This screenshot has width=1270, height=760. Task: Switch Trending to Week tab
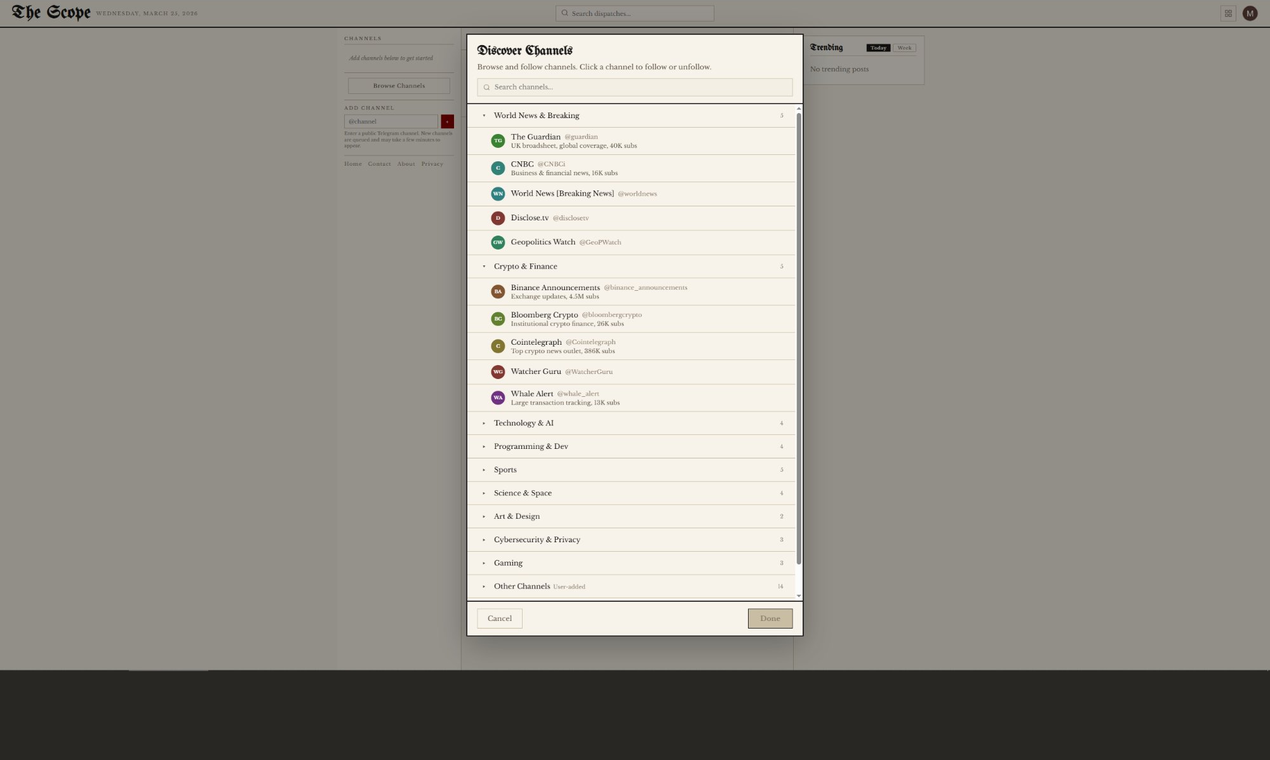point(904,48)
